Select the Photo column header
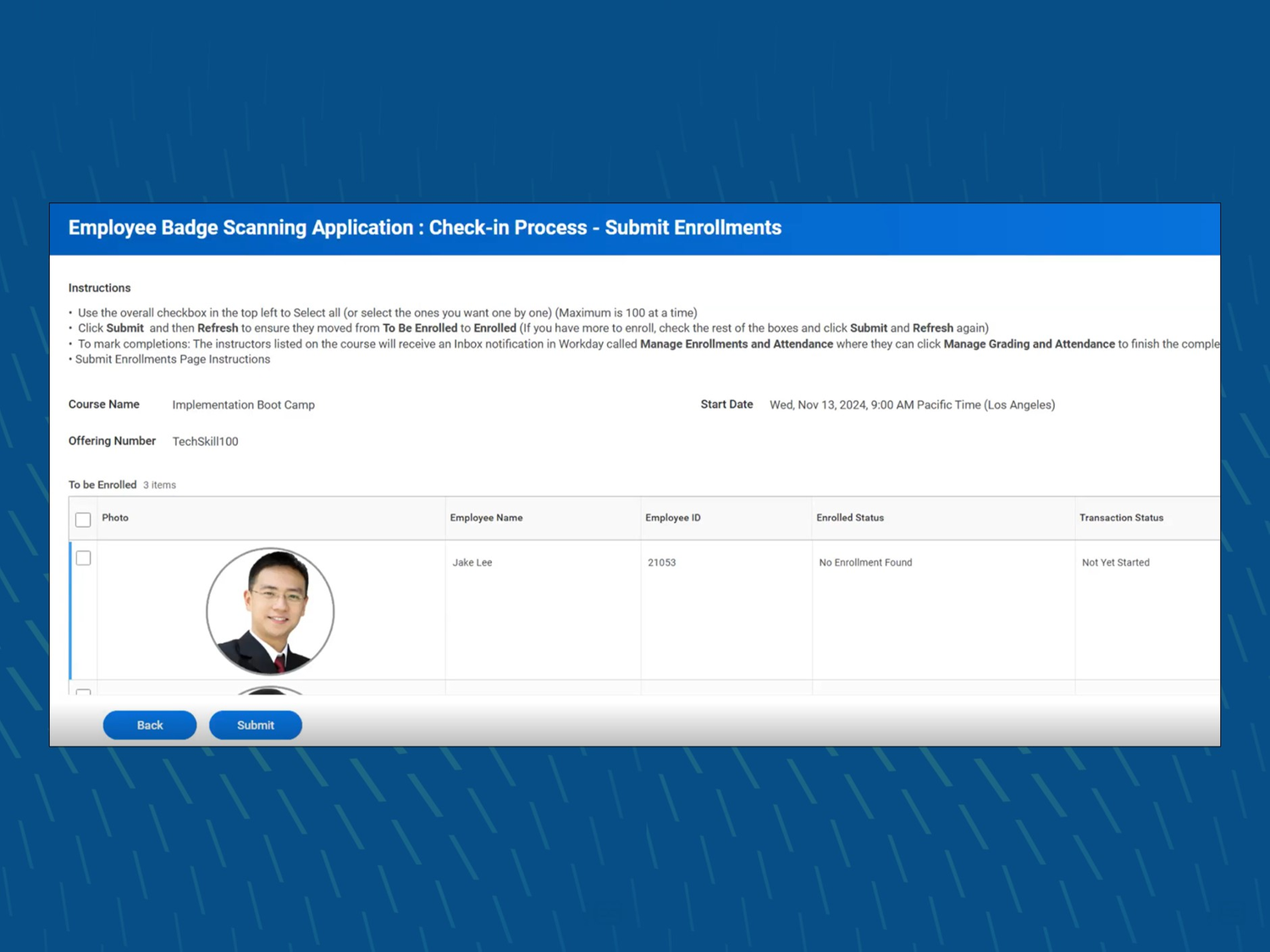Screen dimensions: 1270x952 point(115,517)
